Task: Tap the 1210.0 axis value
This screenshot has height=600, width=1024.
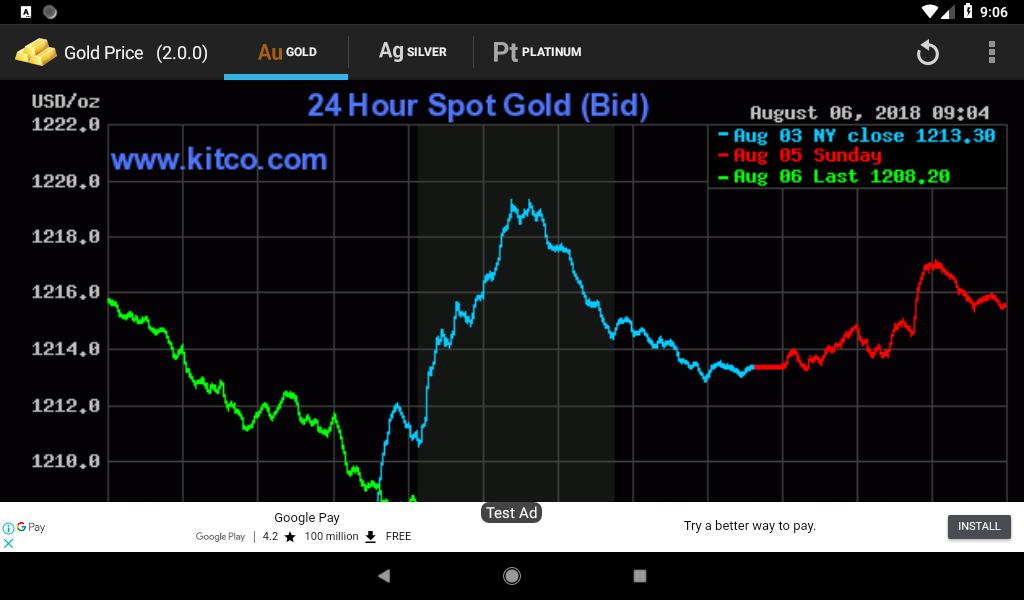Action: pyautogui.click(x=65, y=461)
